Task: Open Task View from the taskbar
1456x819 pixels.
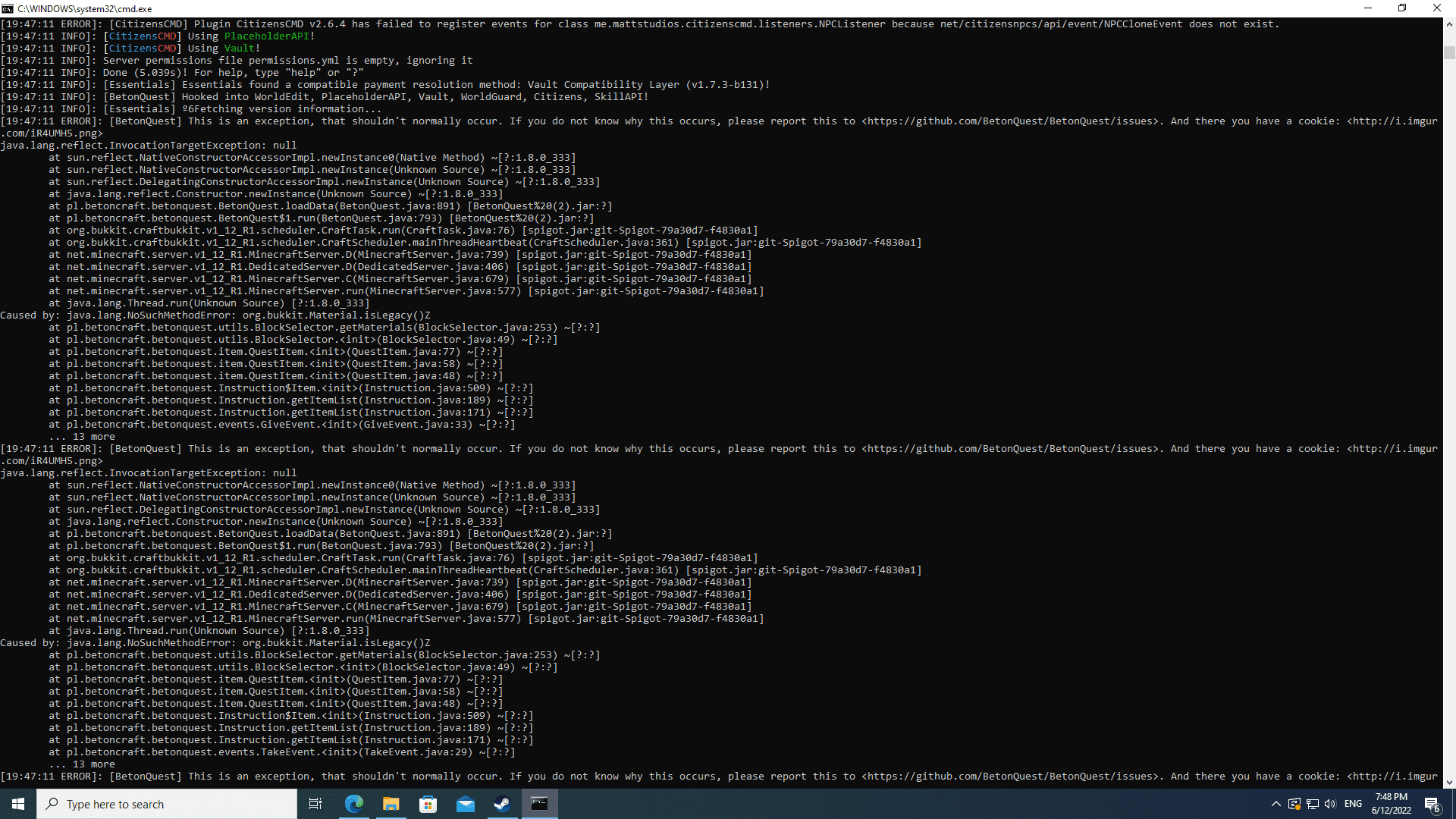Action: [315, 804]
